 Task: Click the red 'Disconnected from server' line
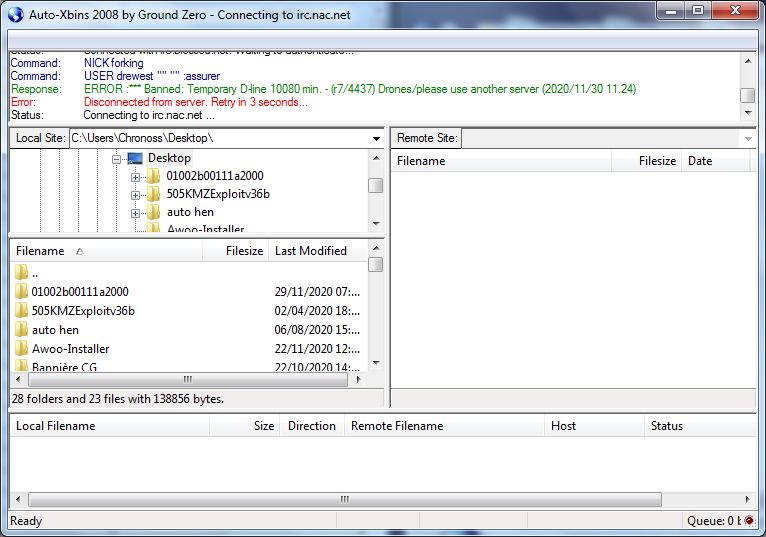[x=159, y=102]
